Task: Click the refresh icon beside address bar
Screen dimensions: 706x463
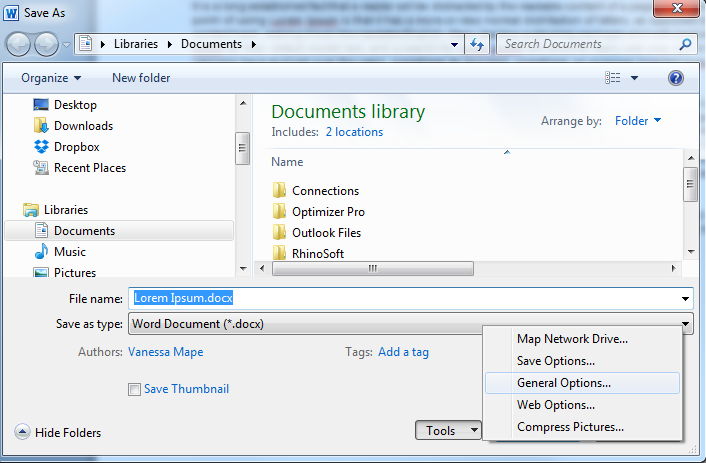Action: [477, 44]
